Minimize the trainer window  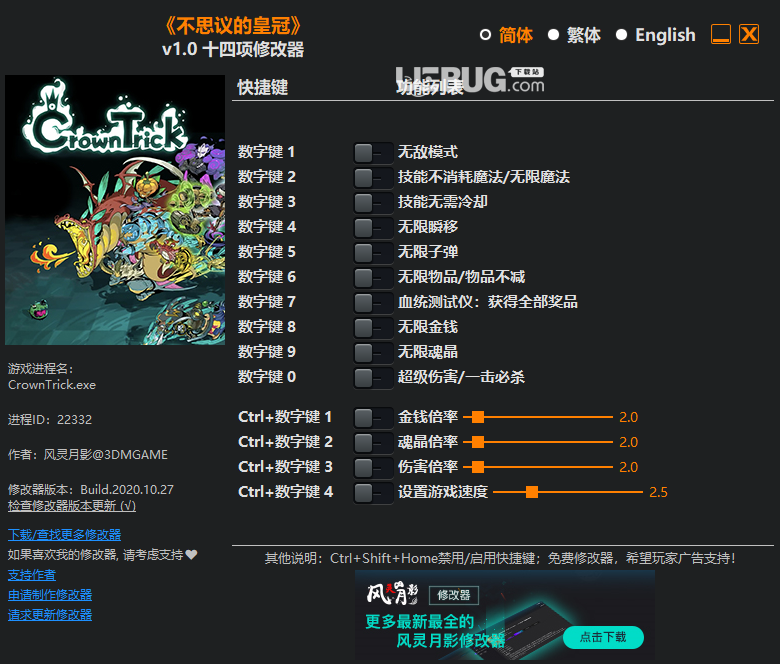coord(721,34)
